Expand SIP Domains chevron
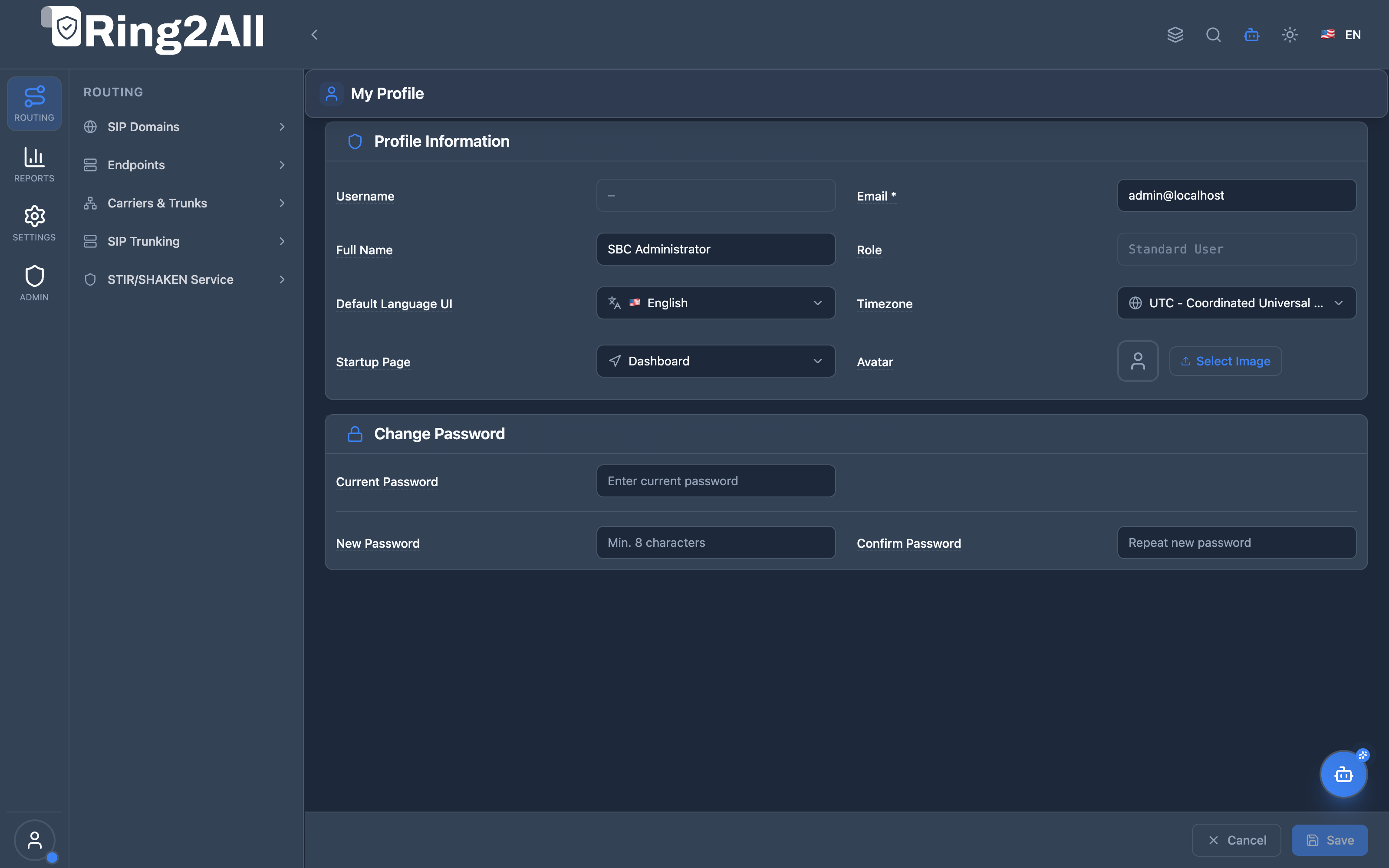The height and width of the screenshot is (868, 1389). pos(282,127)
